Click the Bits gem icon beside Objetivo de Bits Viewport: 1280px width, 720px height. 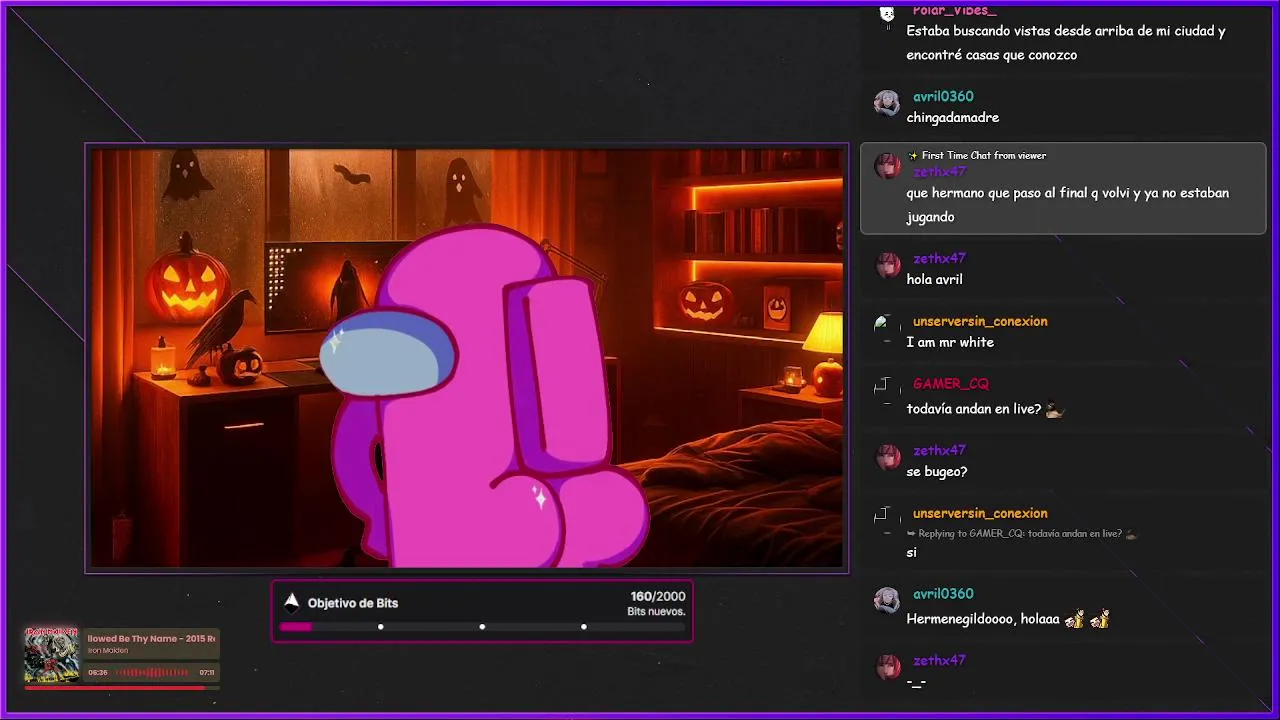(x=291, y=602)
